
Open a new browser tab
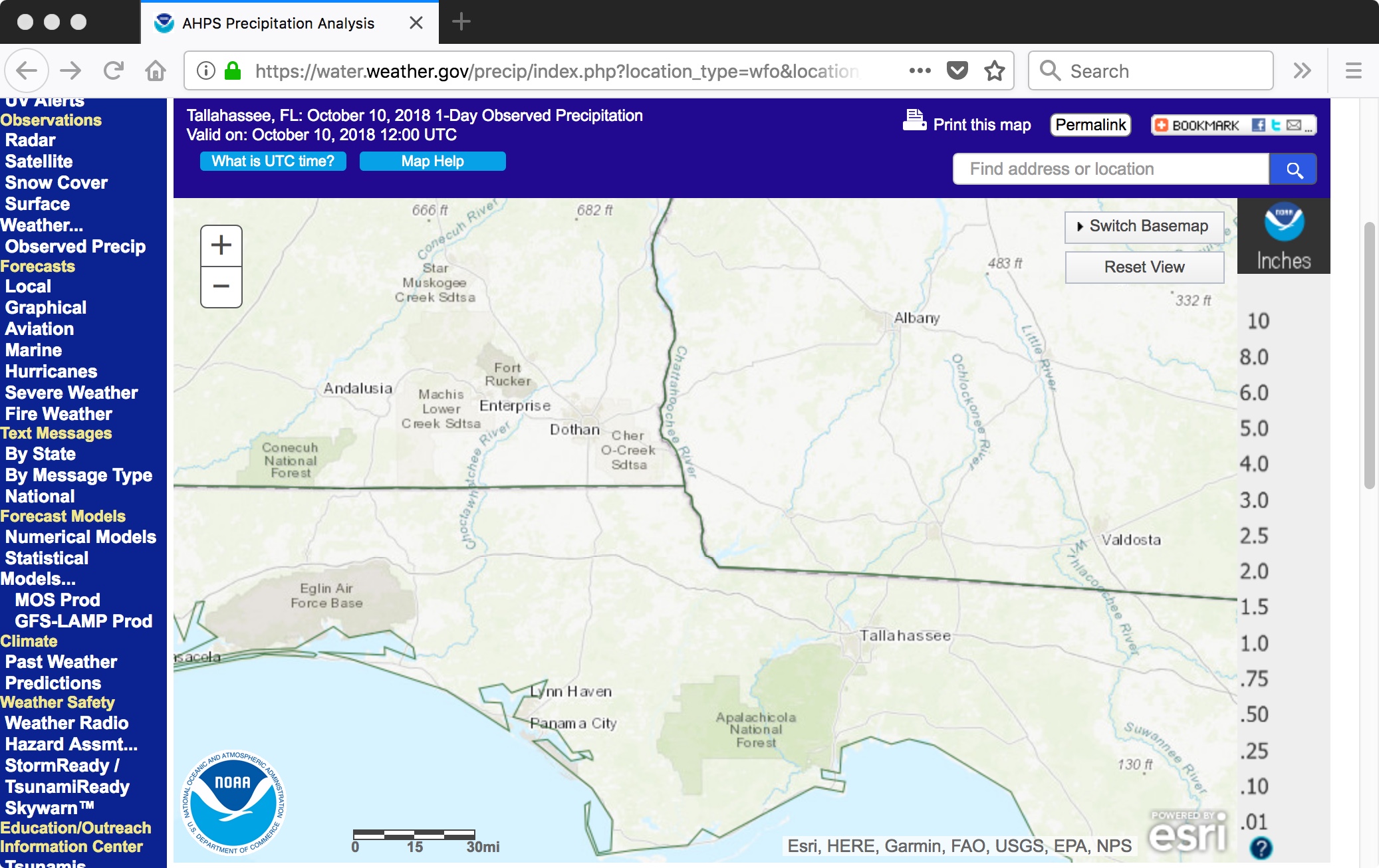461,22
